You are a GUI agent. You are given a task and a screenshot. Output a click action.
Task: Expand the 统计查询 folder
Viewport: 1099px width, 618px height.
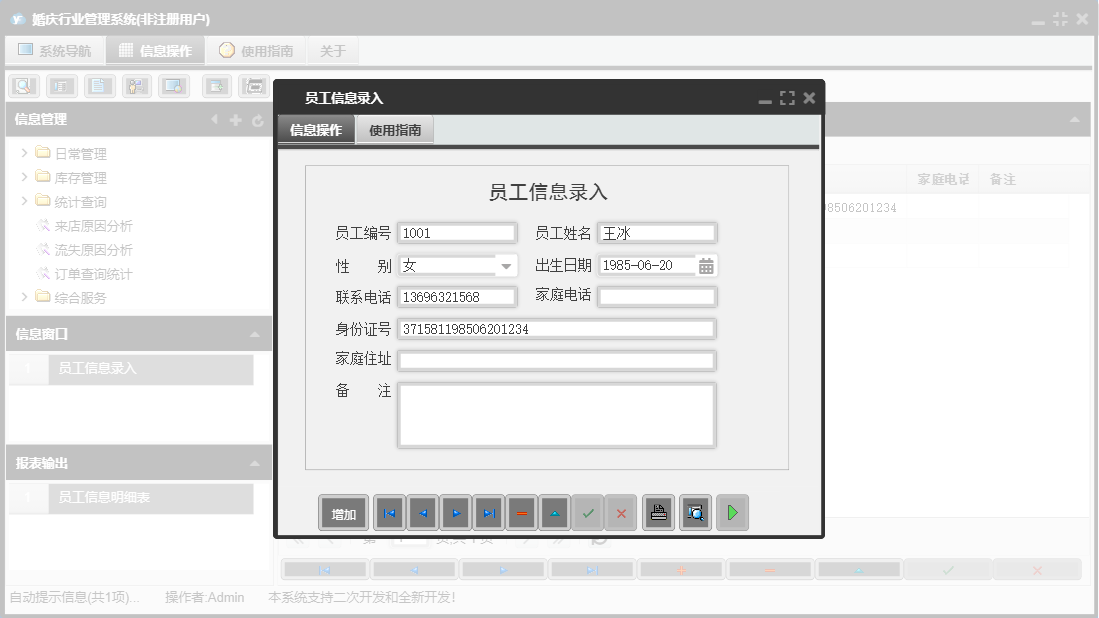point(22,201)
